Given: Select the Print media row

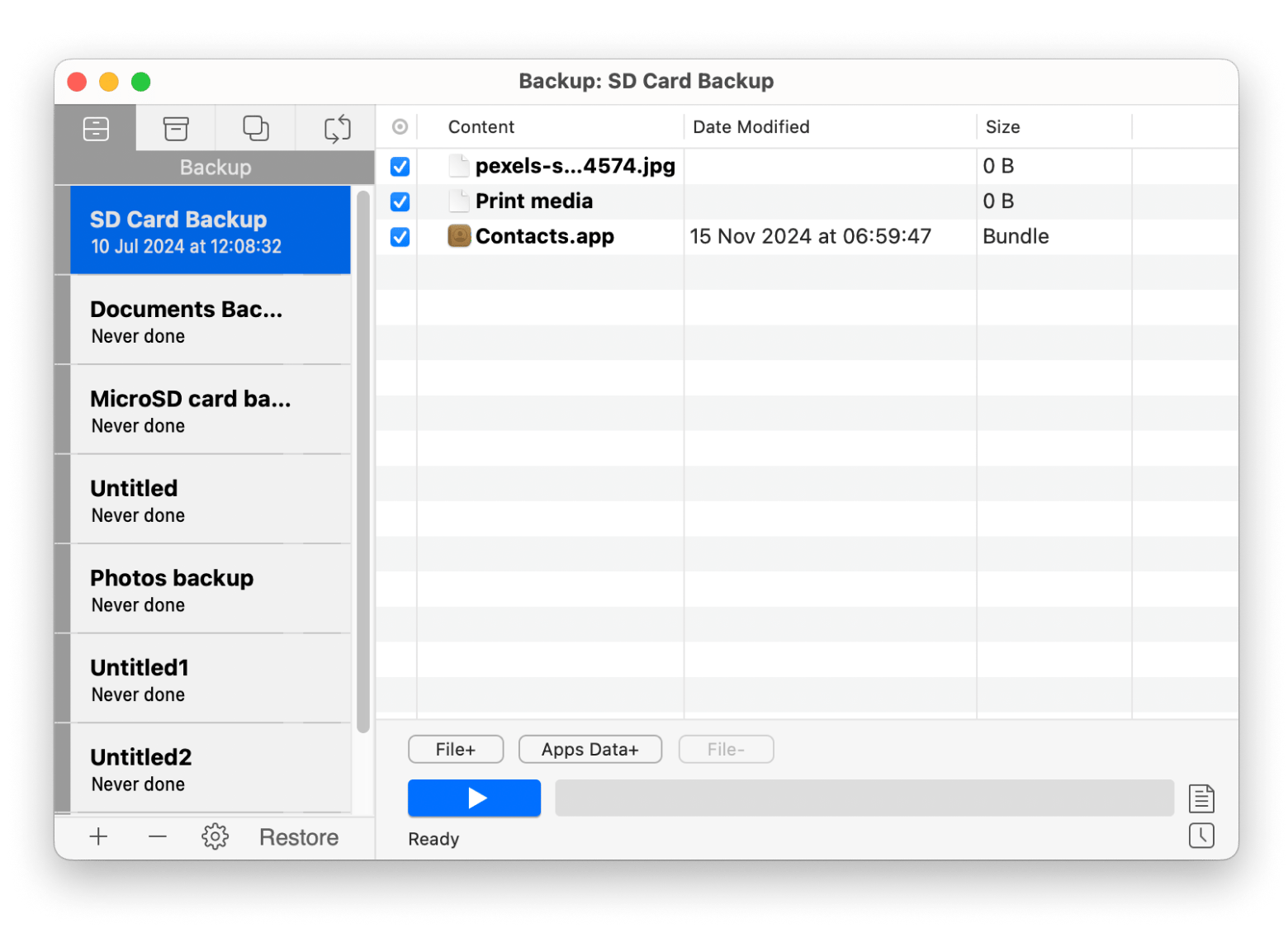Looking at the screenshot, I should tap(807, 201).
